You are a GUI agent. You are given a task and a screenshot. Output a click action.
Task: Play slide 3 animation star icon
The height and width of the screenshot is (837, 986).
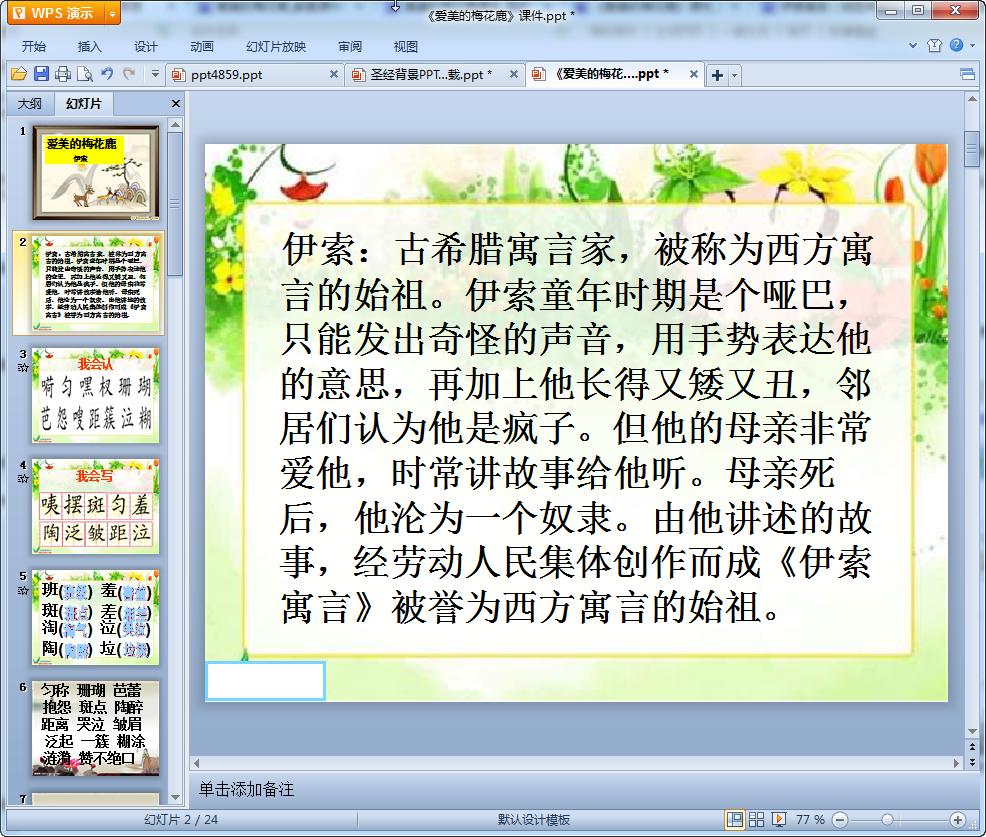click(23, 368)
